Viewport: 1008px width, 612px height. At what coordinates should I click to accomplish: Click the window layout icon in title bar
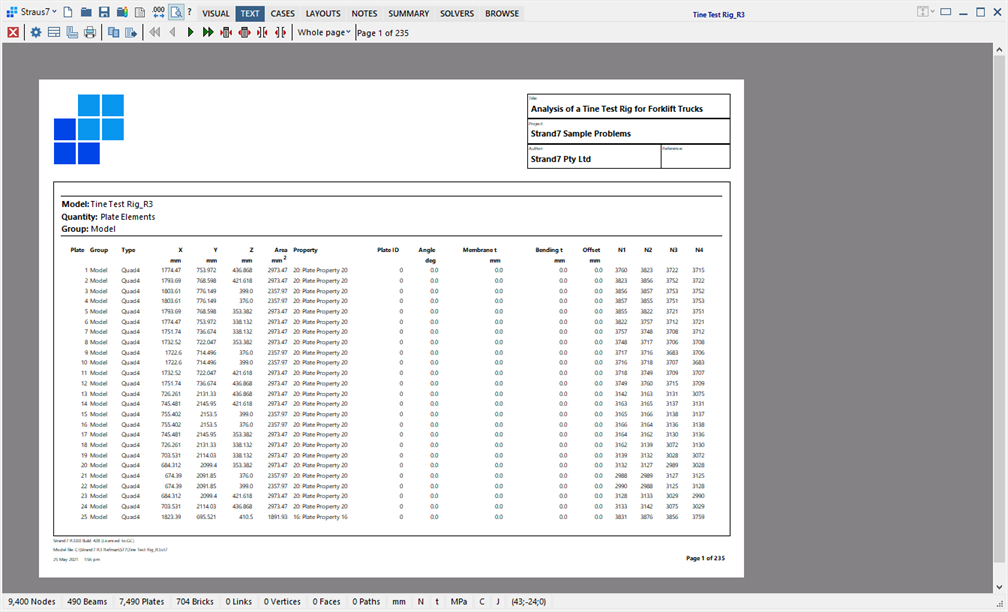tap(922, 12)
